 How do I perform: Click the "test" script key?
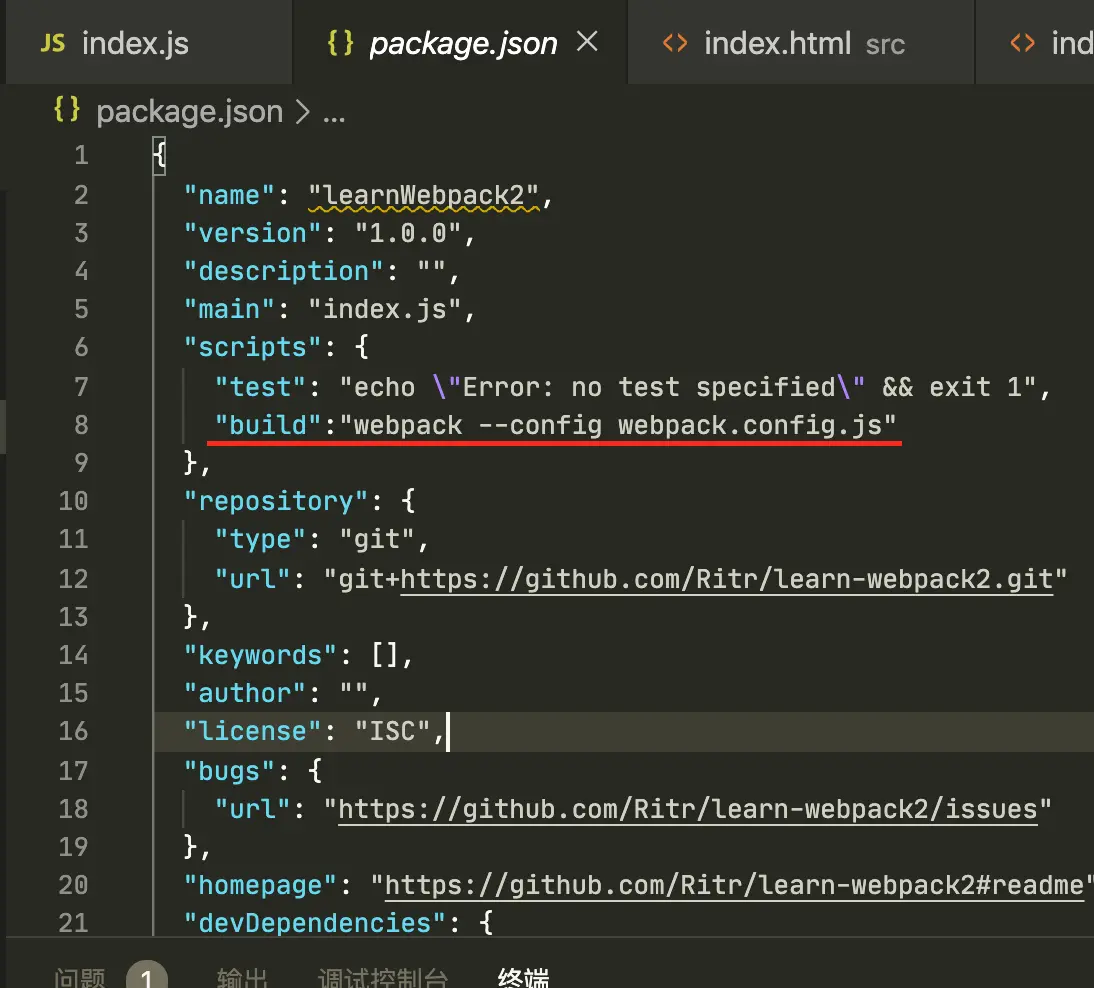(x=260, y=387)
